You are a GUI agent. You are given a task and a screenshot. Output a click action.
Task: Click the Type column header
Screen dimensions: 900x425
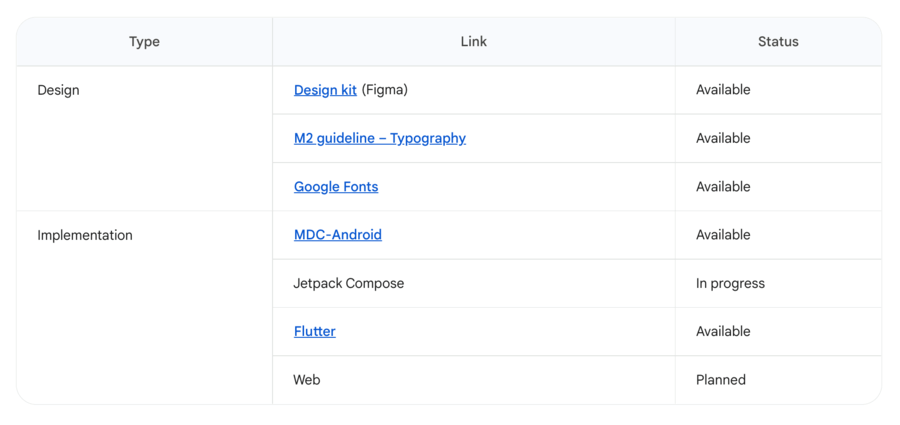pyautogui.click(x=144, y=42)
